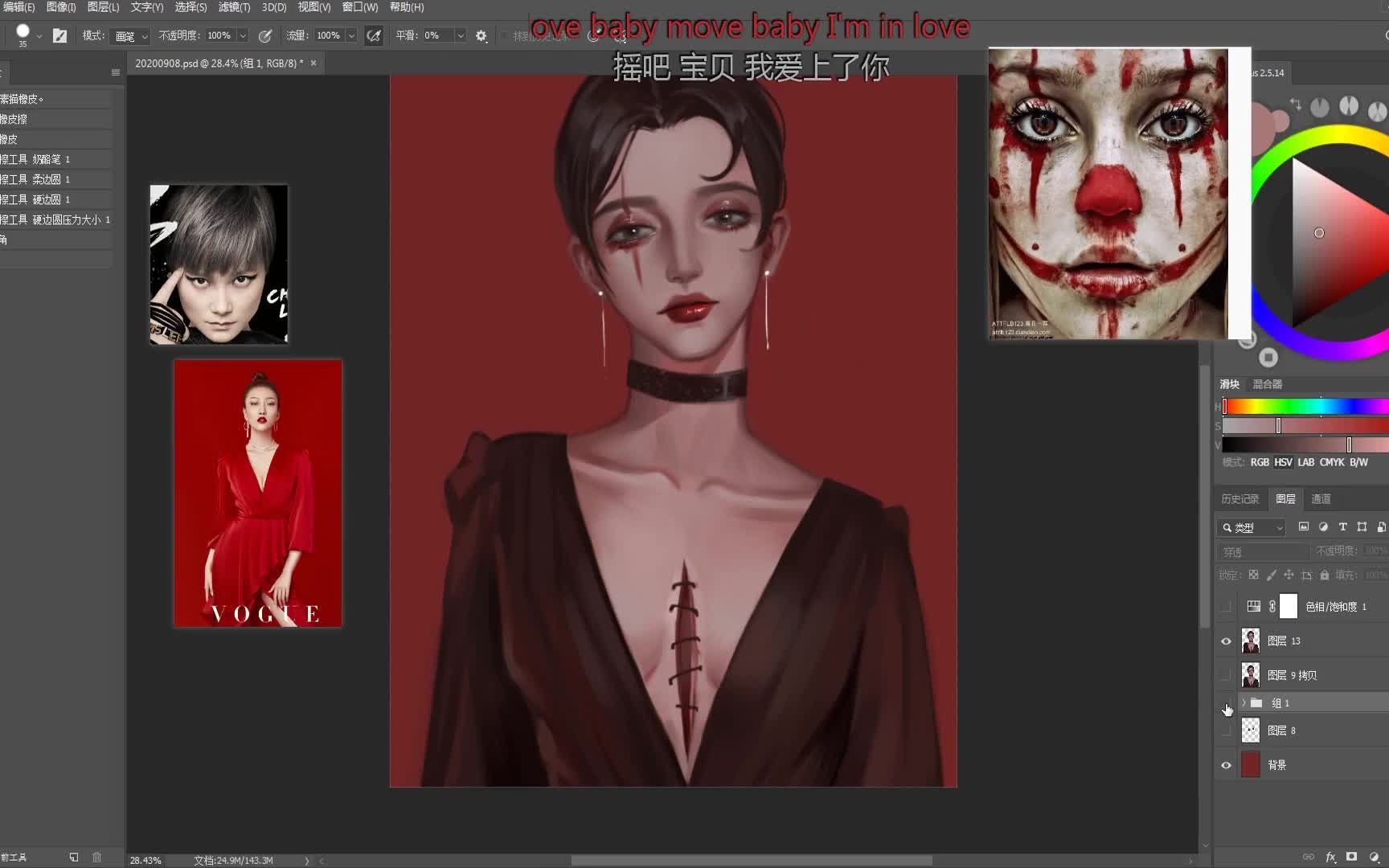Viewport: 1389px width, 868px height.
Task: Show layer 图层 8
Action: click(1226, 731)
